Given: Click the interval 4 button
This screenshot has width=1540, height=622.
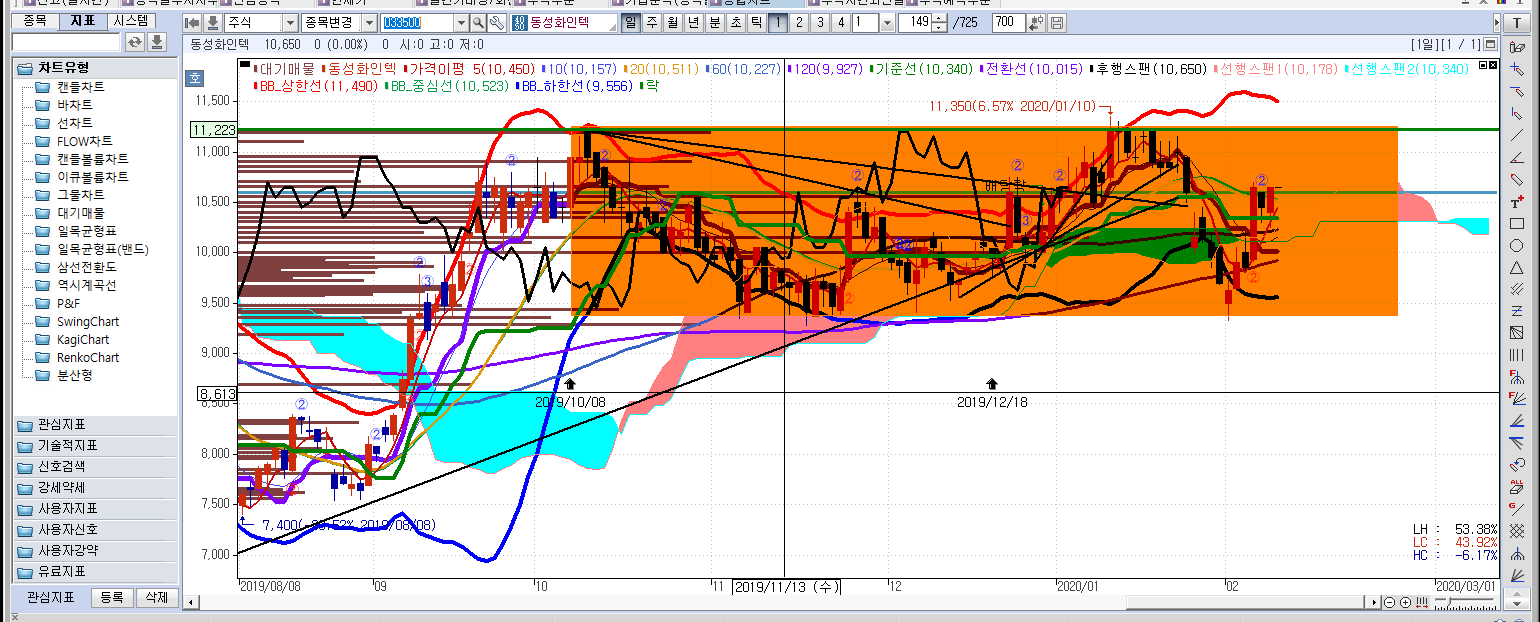Looking at the screenshot, I should (841, 22).
